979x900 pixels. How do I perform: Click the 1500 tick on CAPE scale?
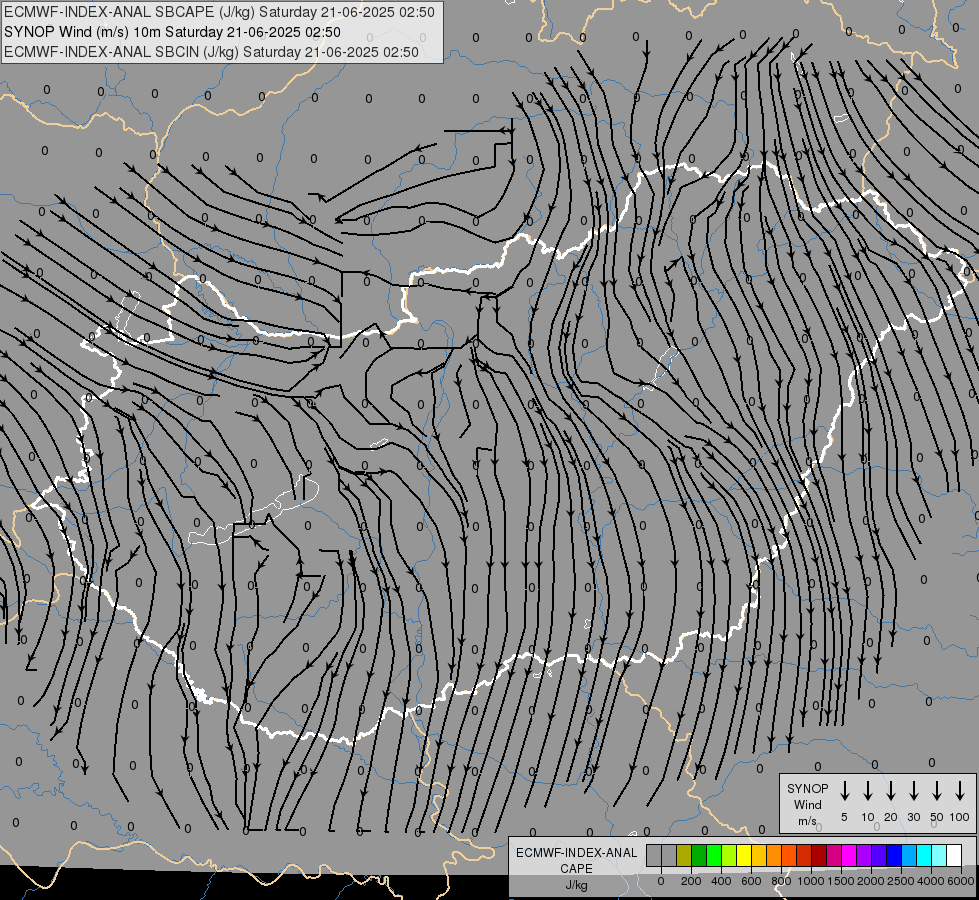coord(840,881)
